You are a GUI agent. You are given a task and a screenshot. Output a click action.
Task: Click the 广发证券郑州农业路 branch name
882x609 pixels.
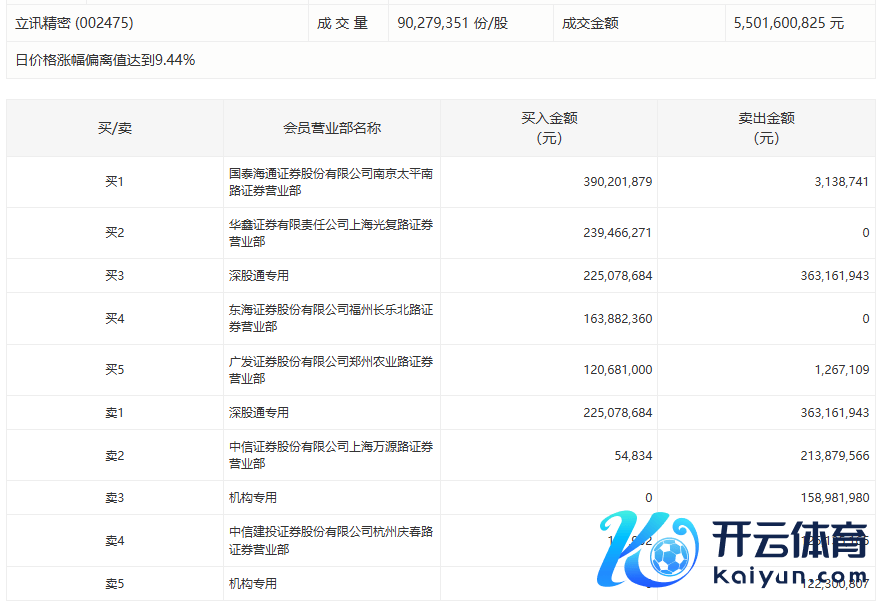(x=331, y=369)
